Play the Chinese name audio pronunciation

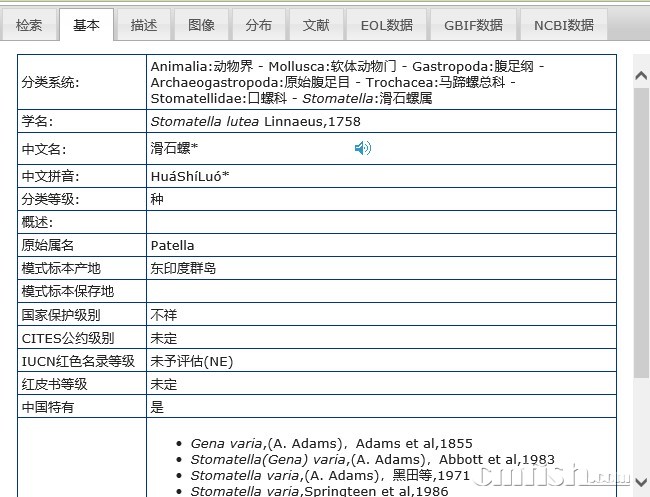pyautogui.click(x=362, y=148)
